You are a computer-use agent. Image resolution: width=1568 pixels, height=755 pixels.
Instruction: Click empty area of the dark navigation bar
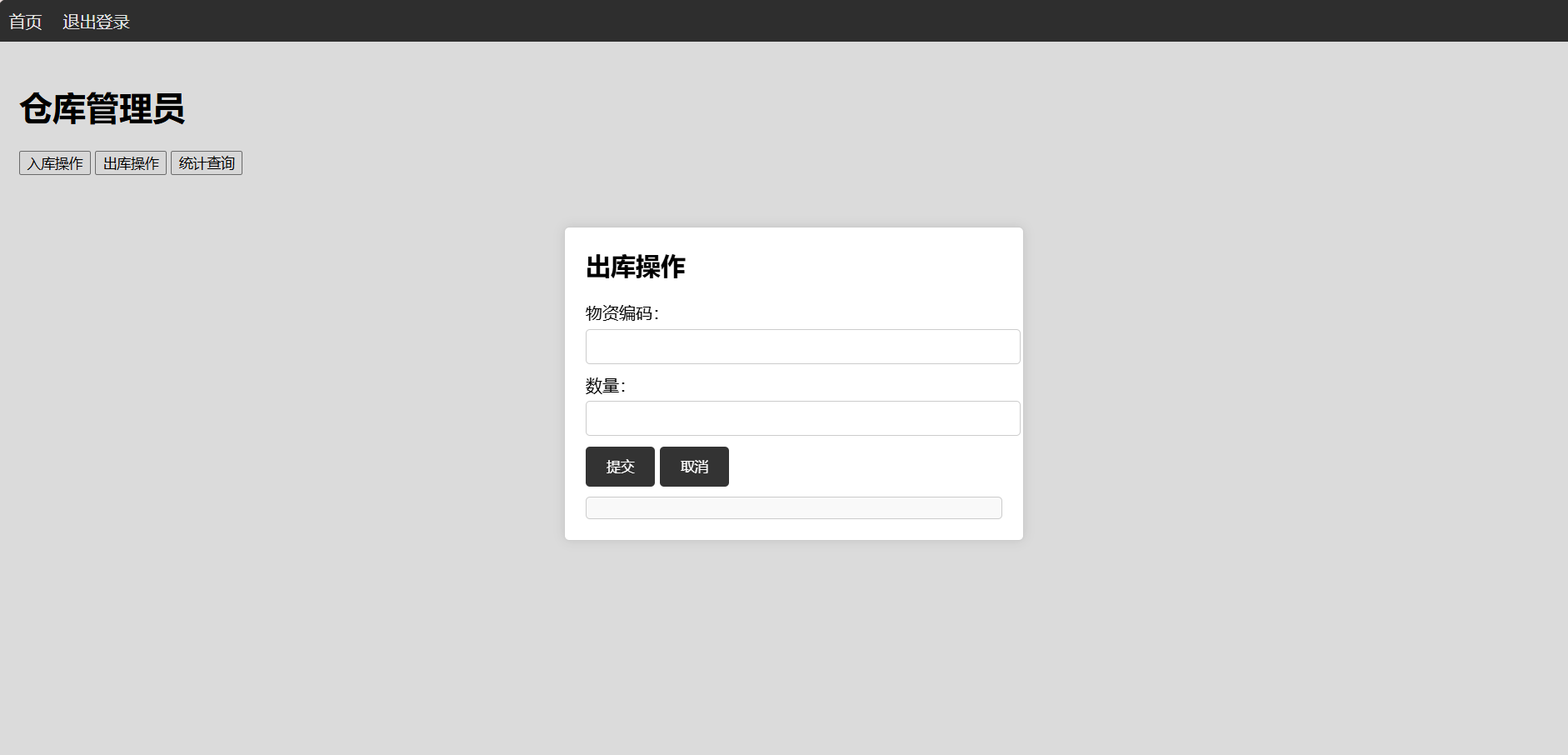coord(833,21)
